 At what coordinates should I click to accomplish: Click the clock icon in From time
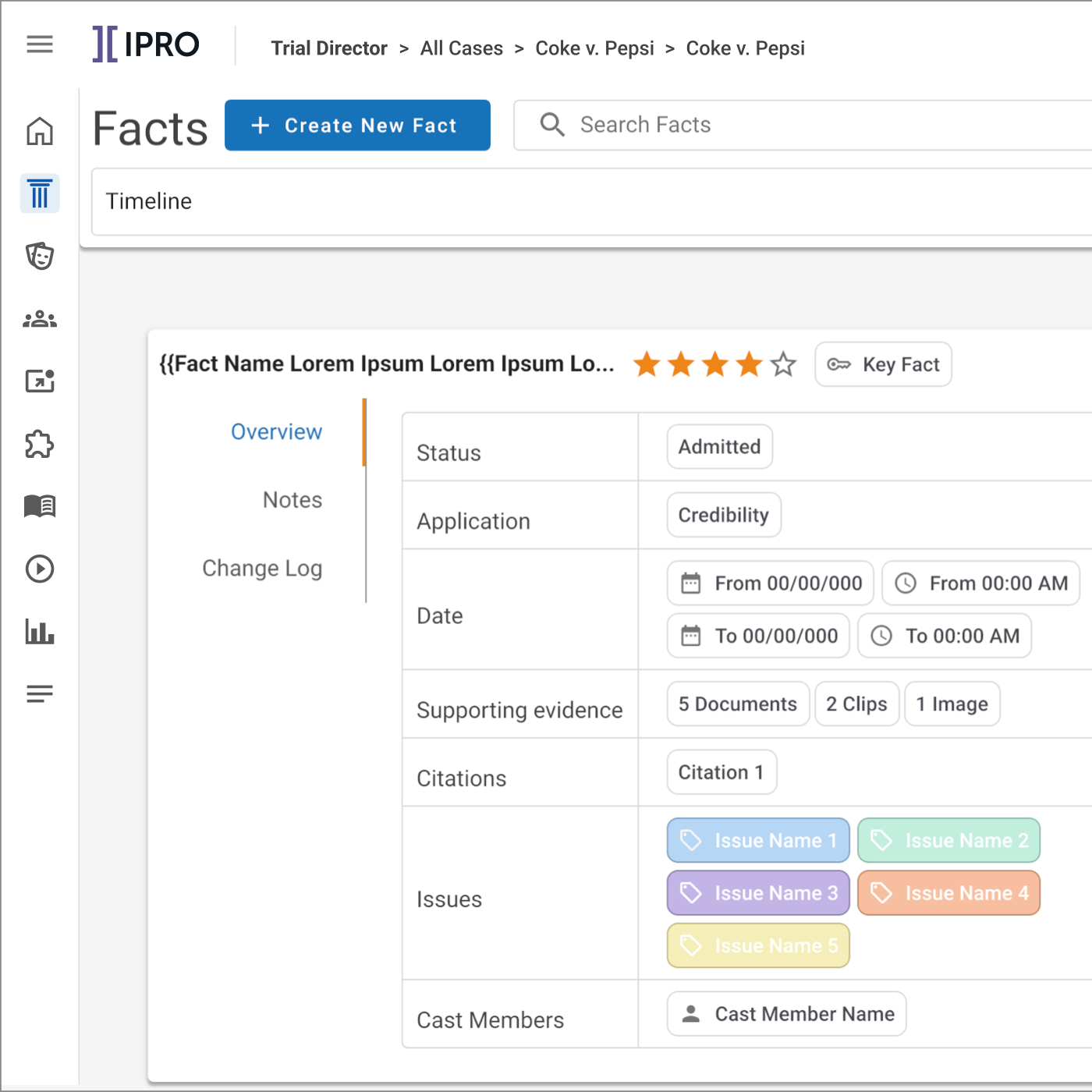tap(906, 583)
